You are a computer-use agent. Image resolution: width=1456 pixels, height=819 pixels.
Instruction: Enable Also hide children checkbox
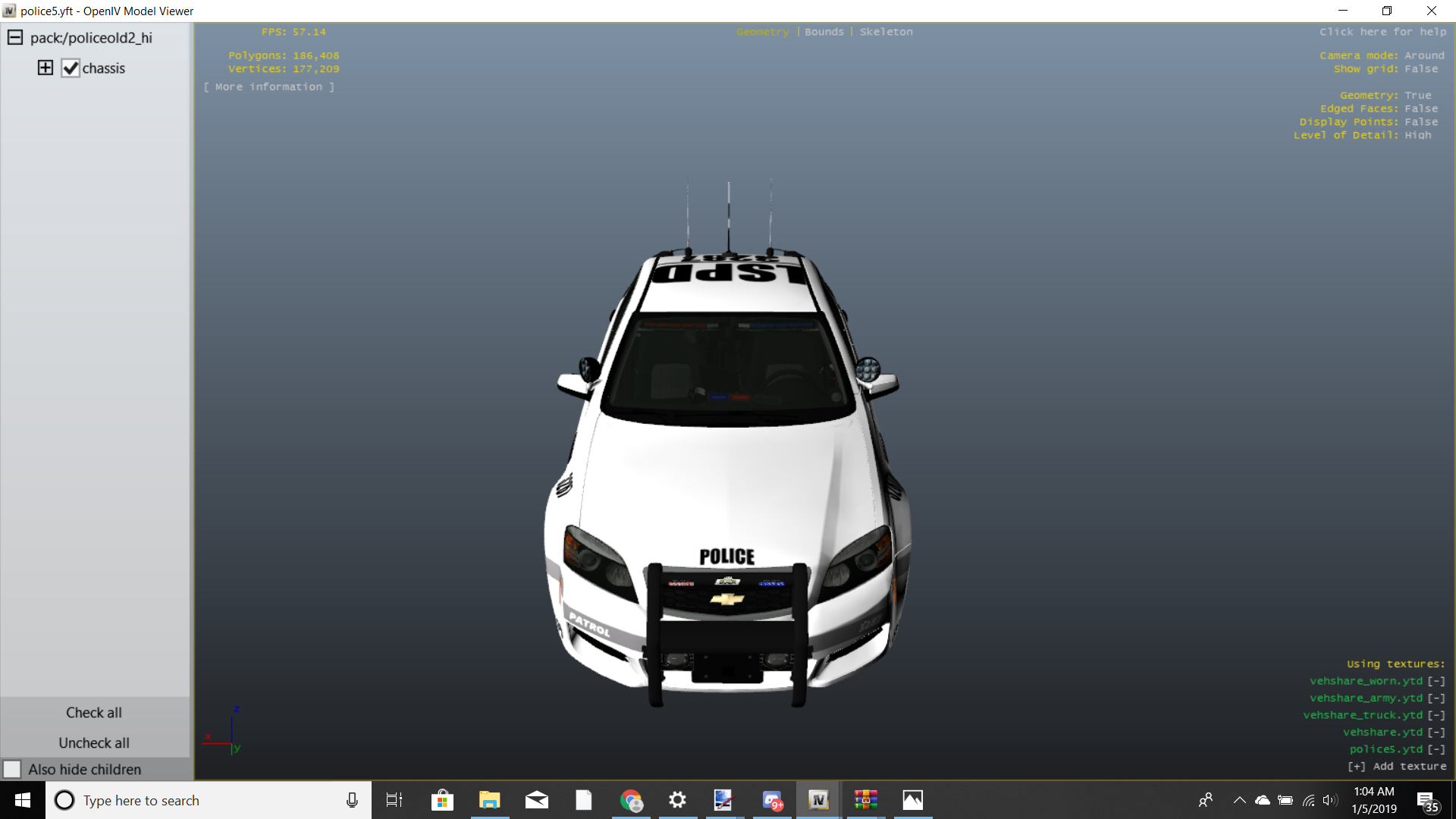[x=12, y=769]
